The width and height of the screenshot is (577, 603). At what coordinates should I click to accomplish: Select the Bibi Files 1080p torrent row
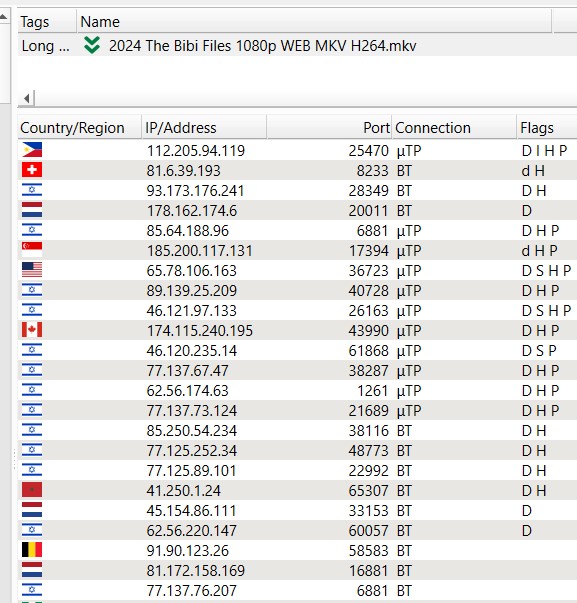297,45
